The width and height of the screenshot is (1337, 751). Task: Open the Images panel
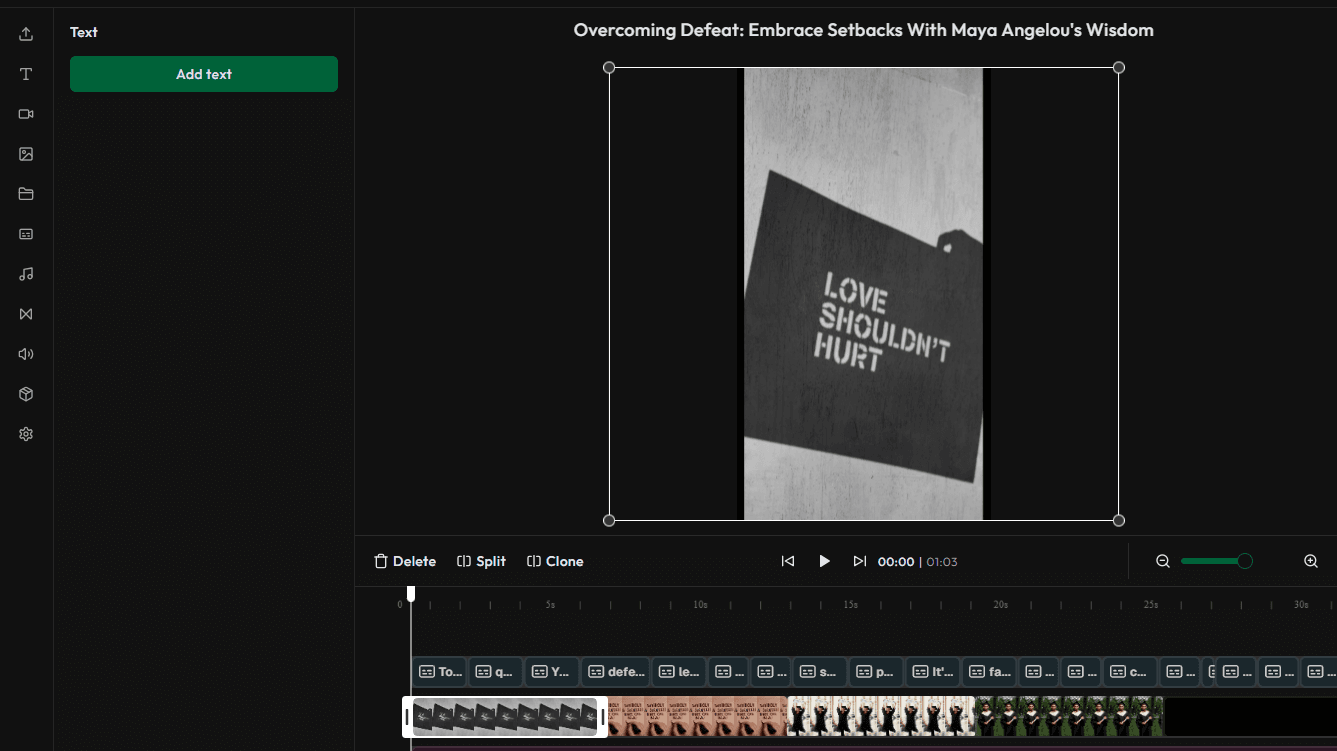pyautogui.click(x=25, y=153)
